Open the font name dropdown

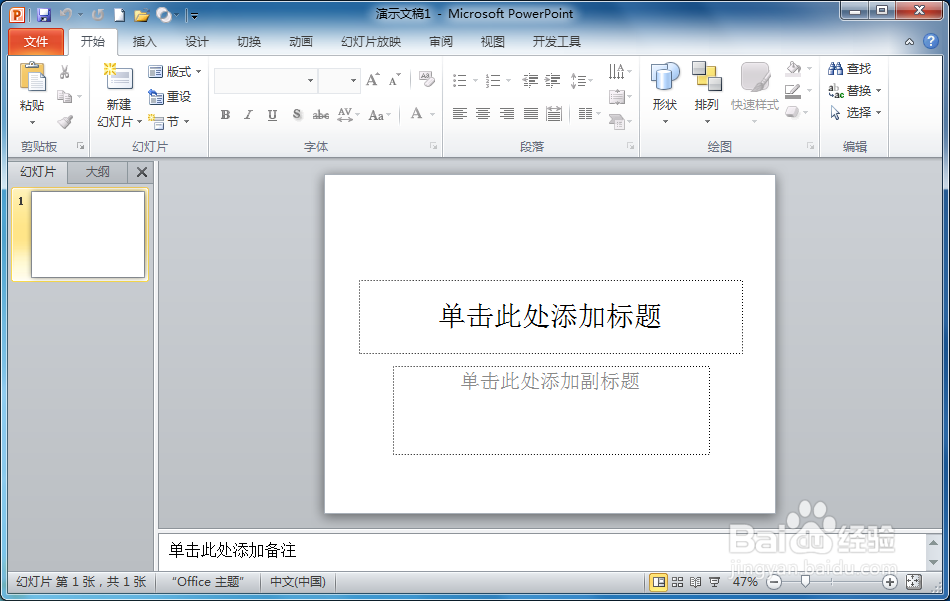click(x=310, y=81)
